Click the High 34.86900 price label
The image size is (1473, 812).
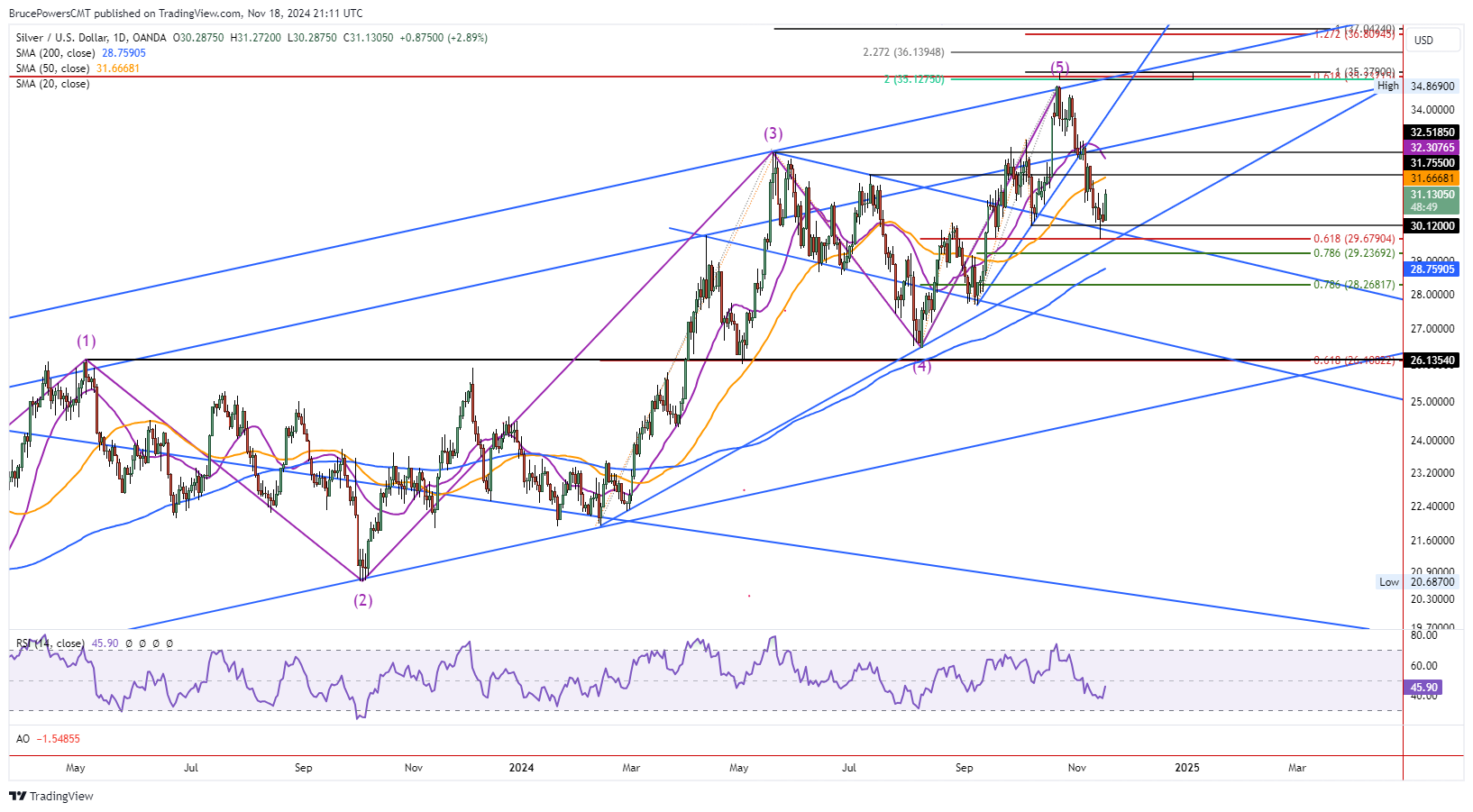(x=1417, y=86)
